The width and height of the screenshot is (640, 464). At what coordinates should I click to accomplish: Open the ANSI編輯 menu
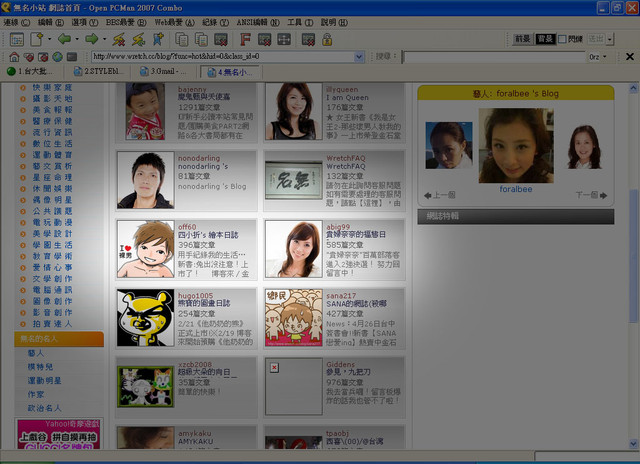[x=258, y=22]
